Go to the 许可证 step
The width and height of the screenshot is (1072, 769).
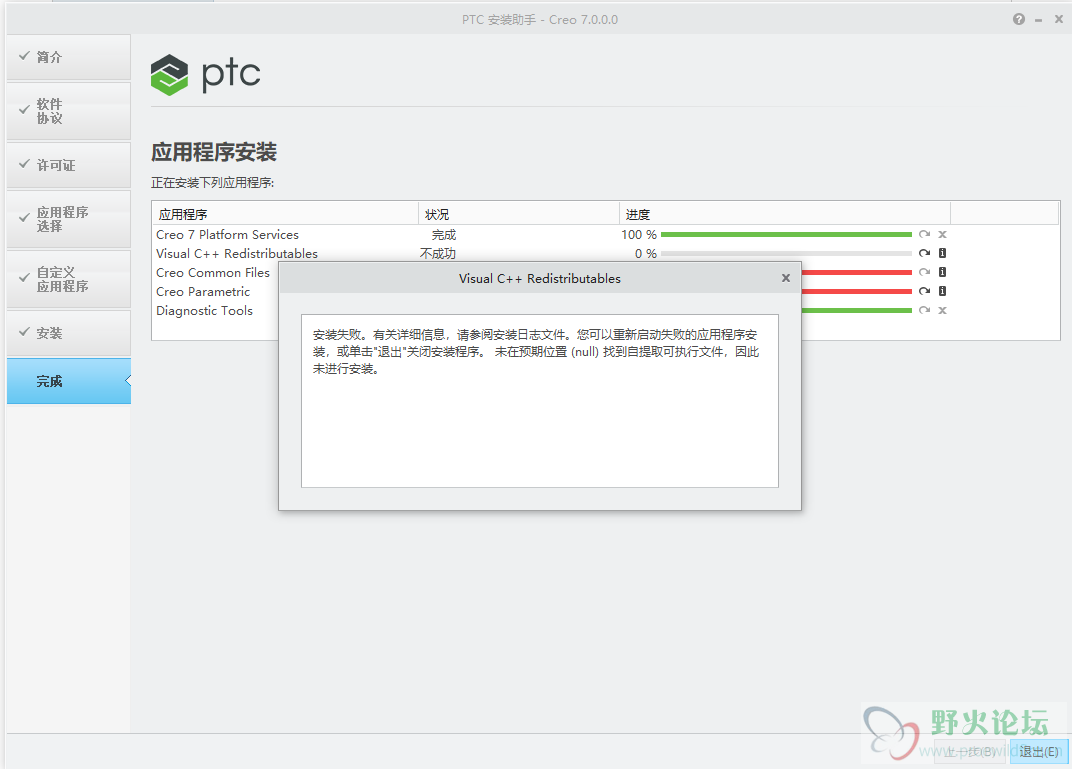tap(68, 165)
